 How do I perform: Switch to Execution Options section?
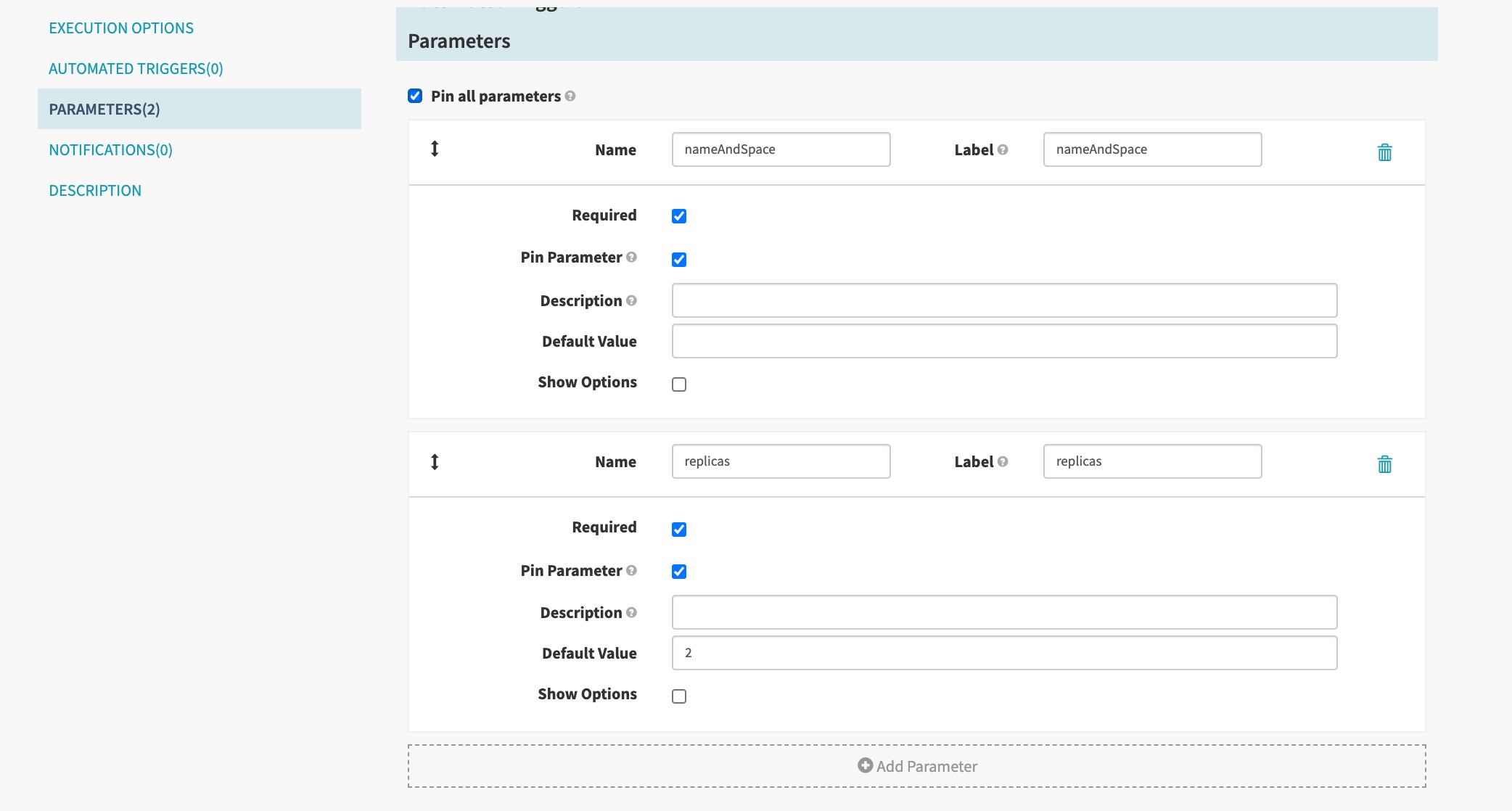(x=120, y=28)
